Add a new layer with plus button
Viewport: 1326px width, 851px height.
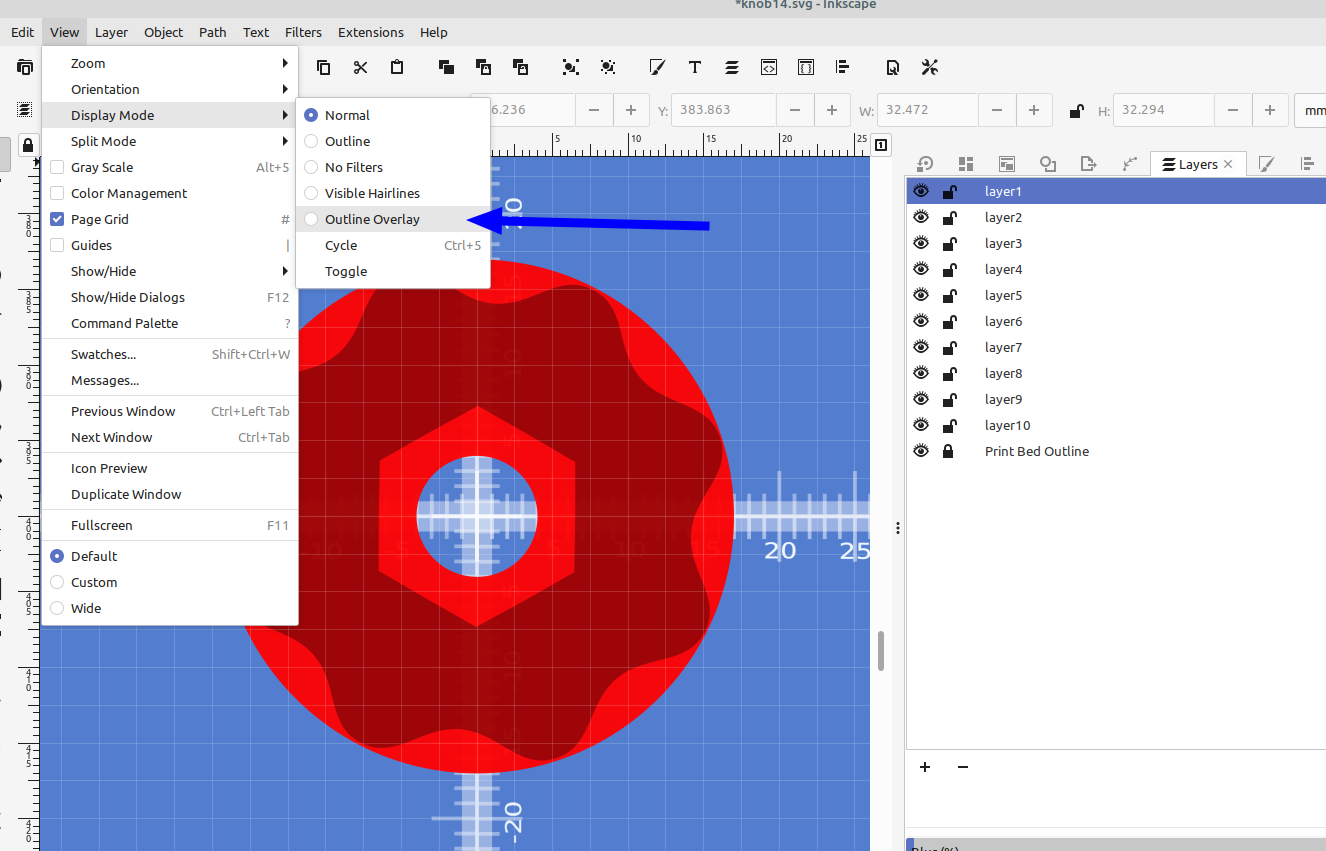coord(925,767)
